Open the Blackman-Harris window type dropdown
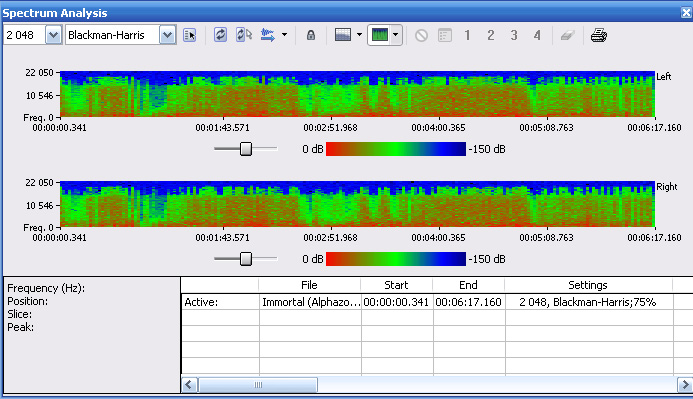The width and height of the screenshot is (693, 399). point(168,35)
